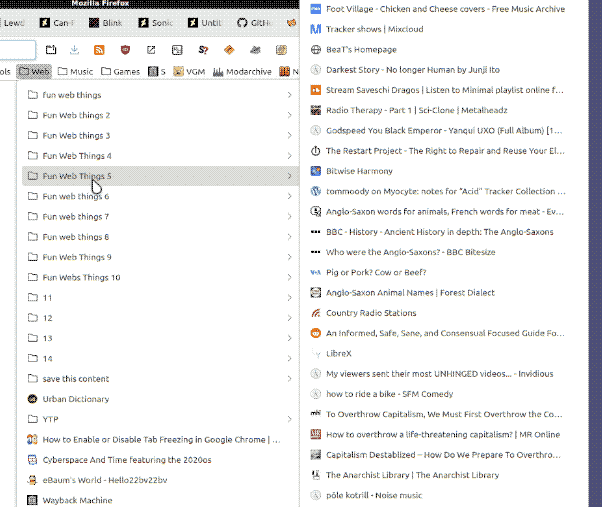Image resolution: width=602 pixels, height=507 pixels.
Task: Click the Bitwise Harmony bookmark icon
Action: coord(316,171)
